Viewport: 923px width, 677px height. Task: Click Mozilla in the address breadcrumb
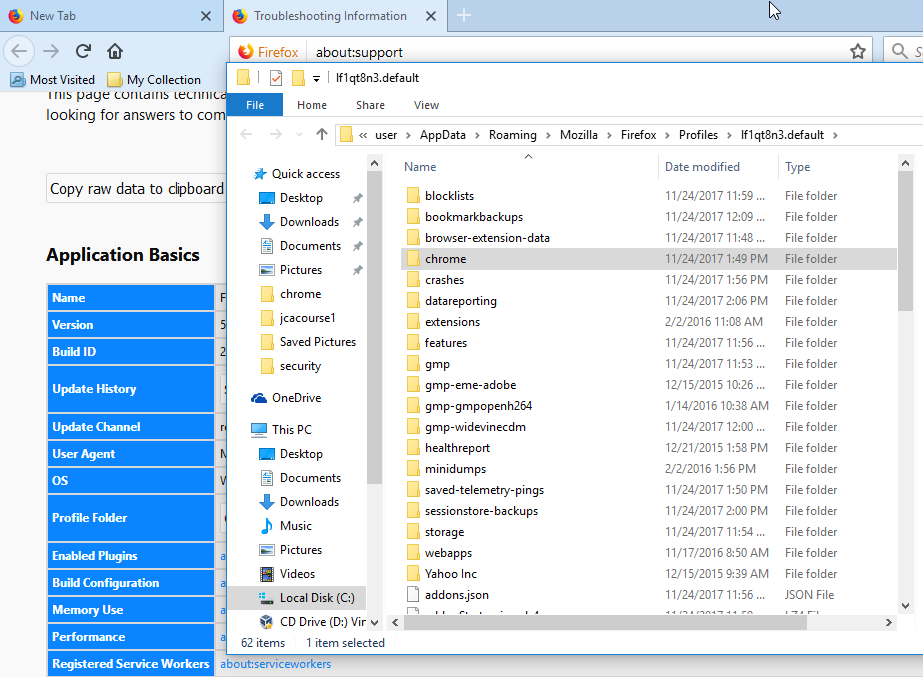[579, 135]
